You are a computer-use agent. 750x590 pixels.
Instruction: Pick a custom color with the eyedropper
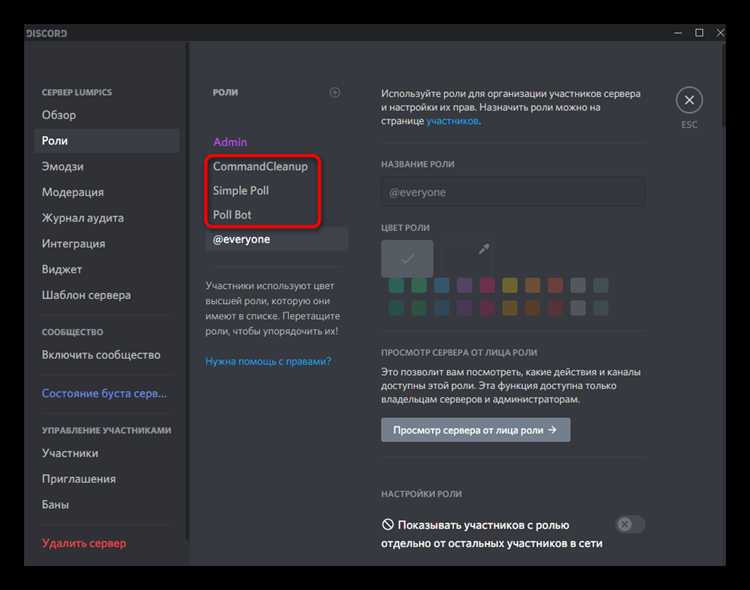(484, 248)
